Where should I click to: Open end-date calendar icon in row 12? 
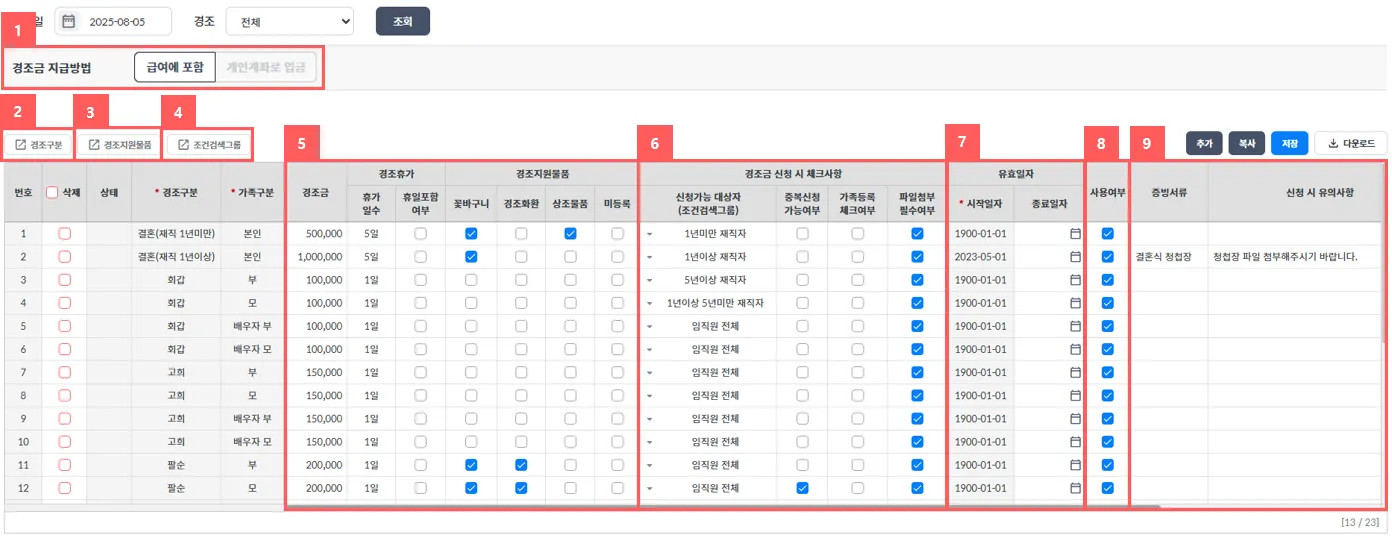click(1076, 488)
